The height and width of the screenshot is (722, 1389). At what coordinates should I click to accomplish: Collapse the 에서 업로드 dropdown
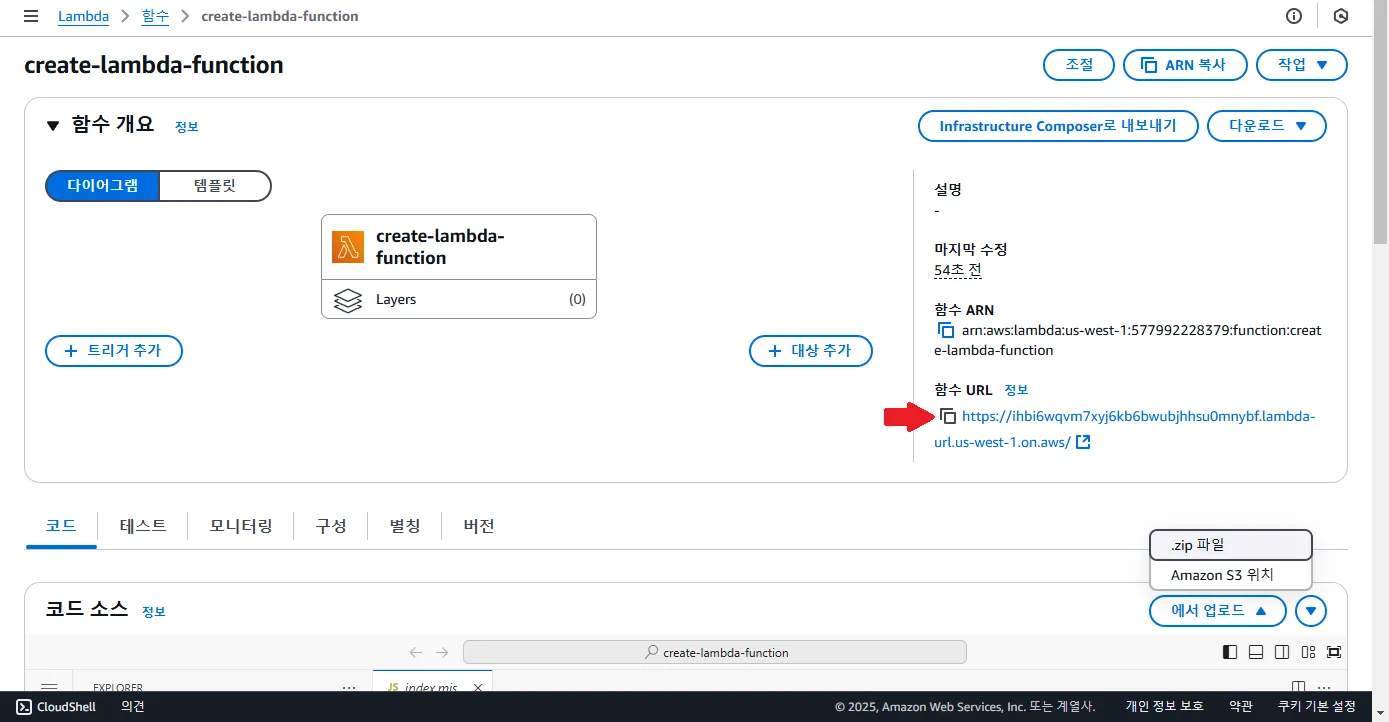point(1218,610)
